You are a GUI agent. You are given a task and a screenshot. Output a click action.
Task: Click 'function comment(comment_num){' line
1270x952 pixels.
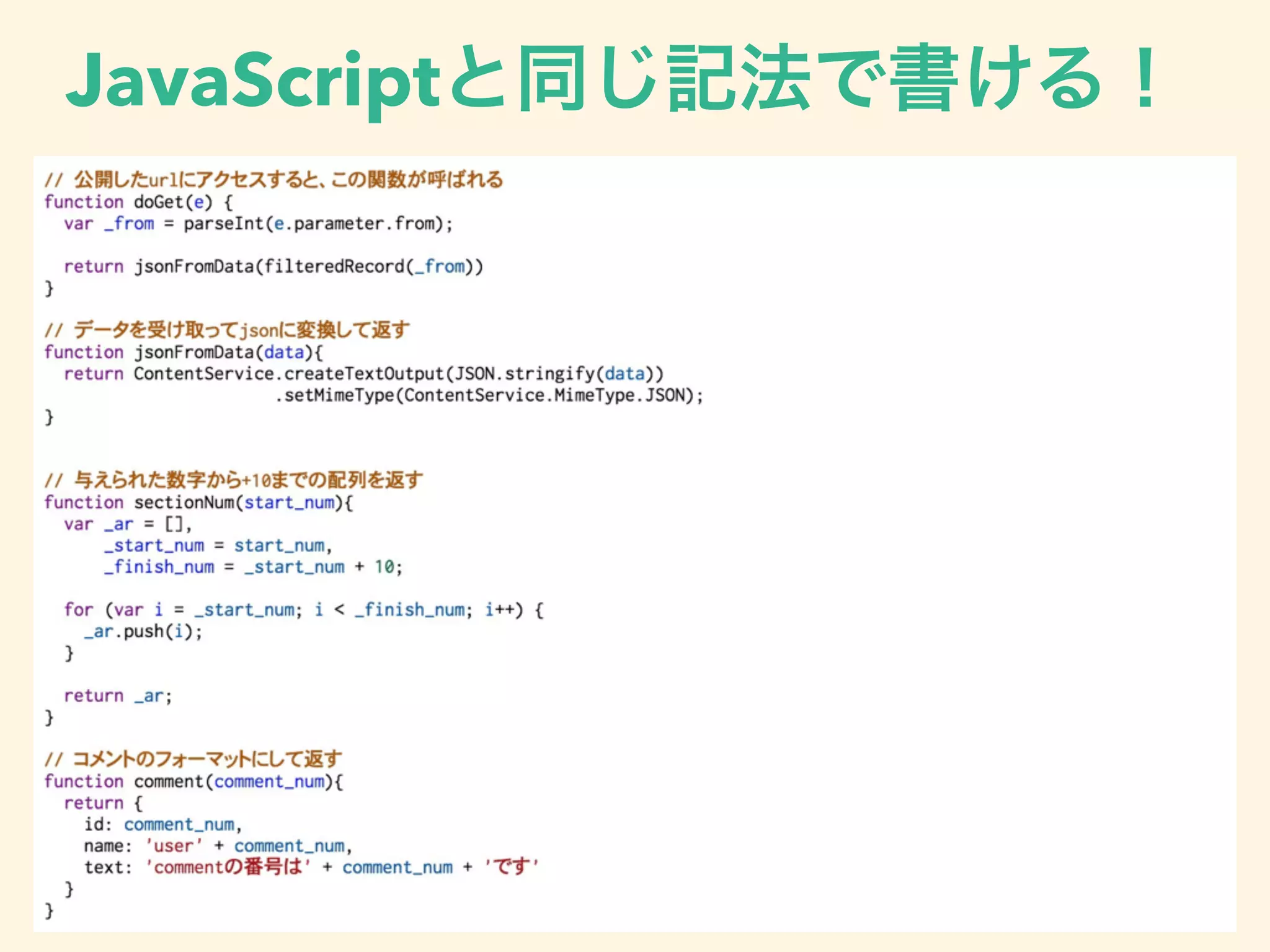(x=193, y=781)
